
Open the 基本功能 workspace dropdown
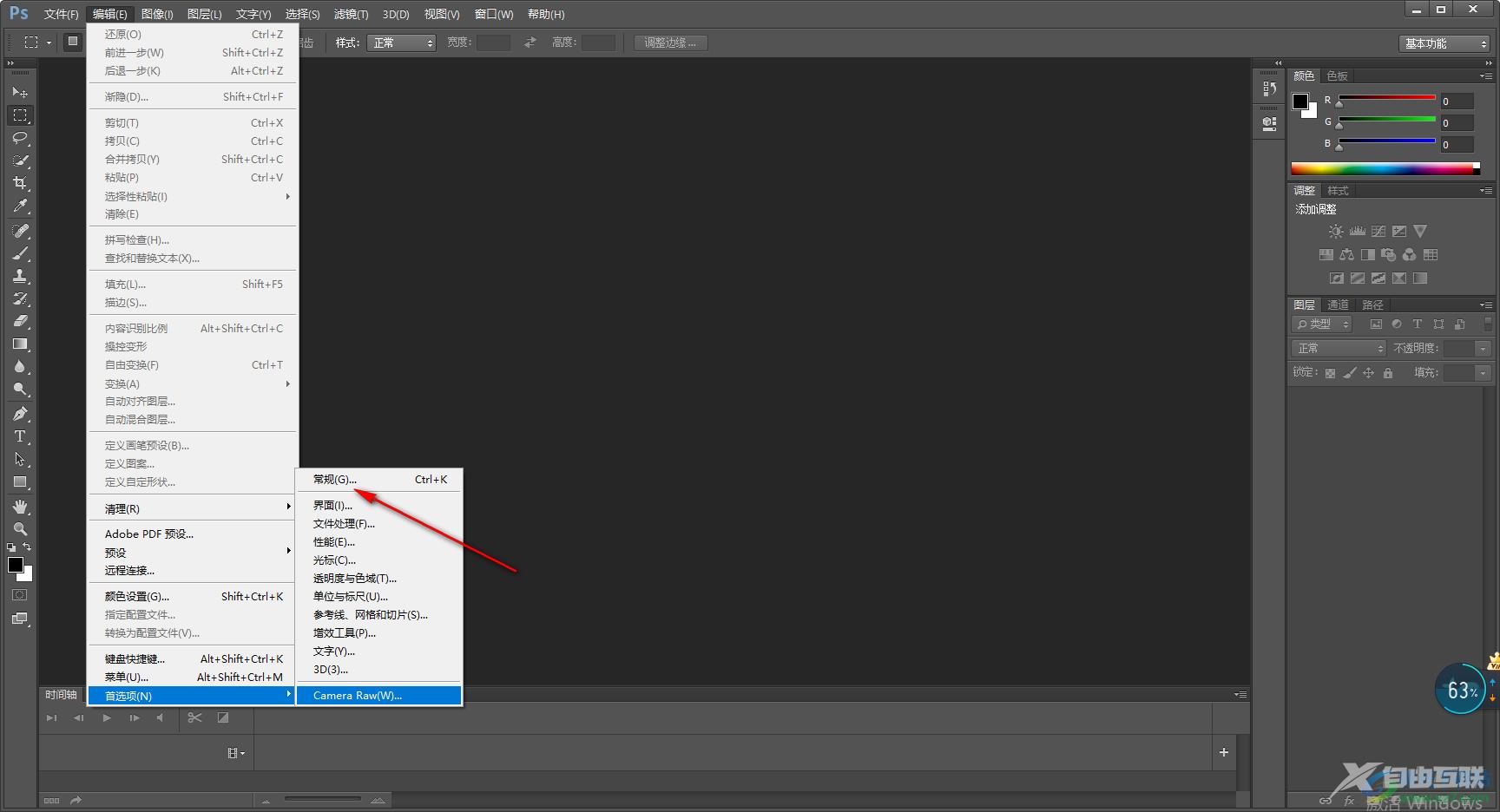1444,43
